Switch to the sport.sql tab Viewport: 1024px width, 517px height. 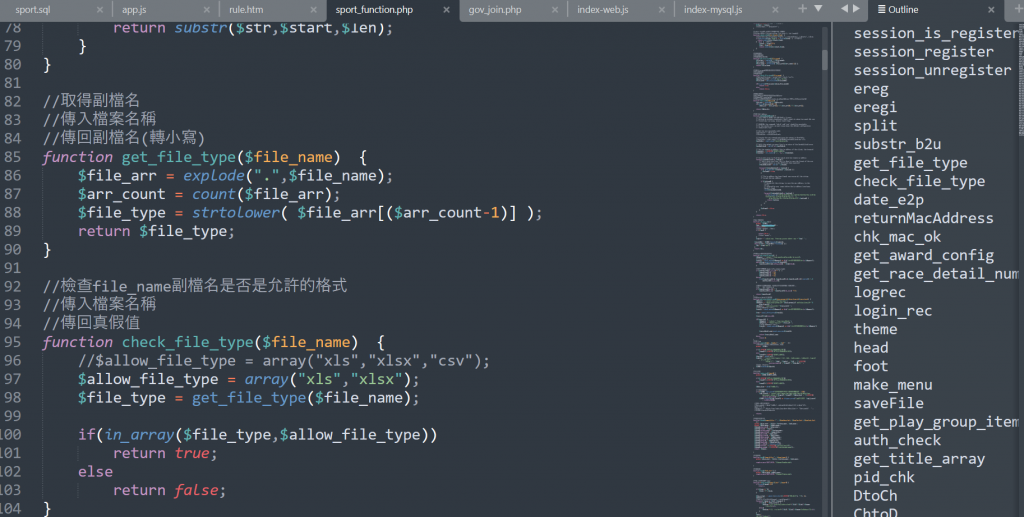coord(33,10)
